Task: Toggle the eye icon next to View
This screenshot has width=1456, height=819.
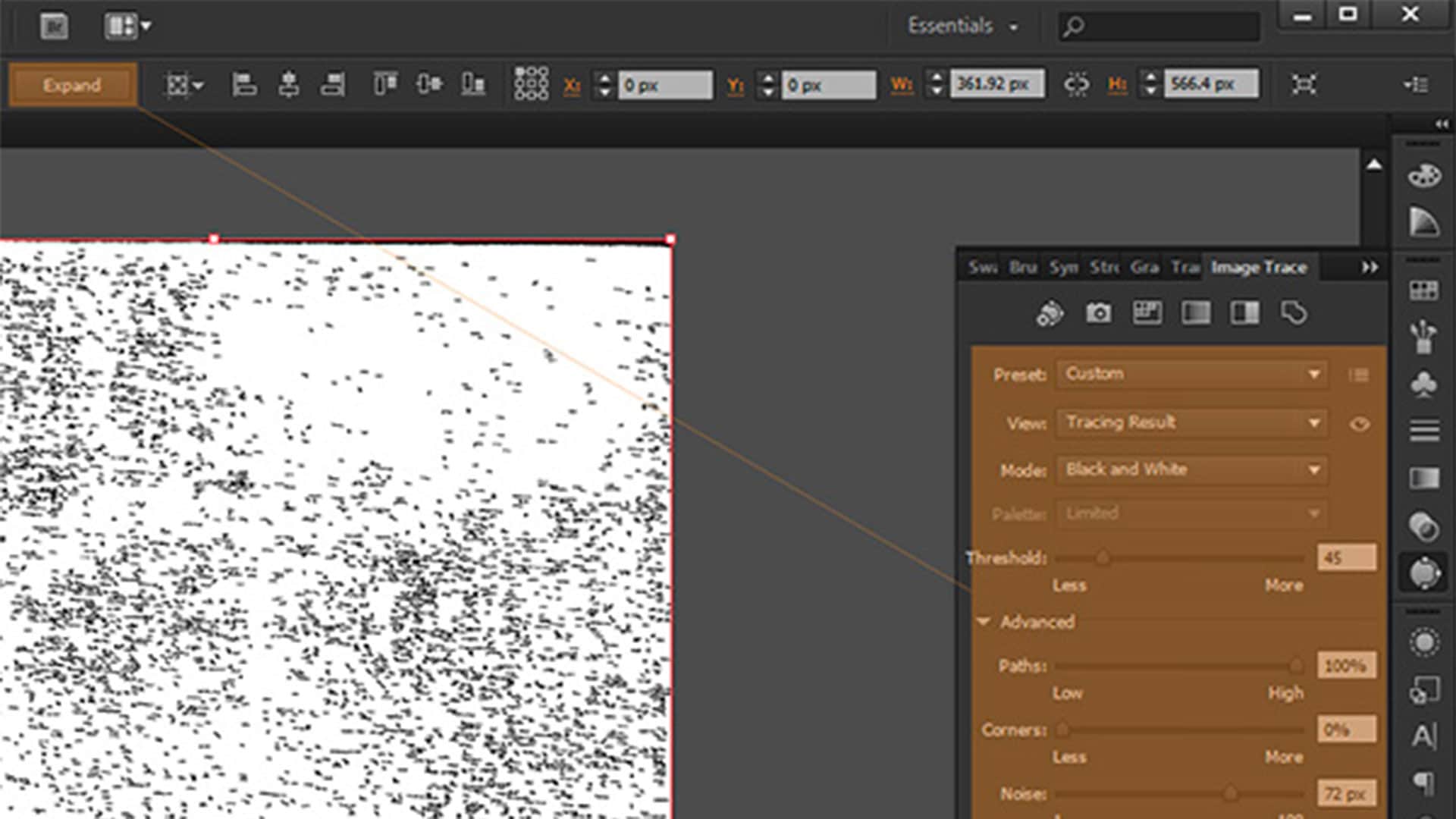Action: click(1360, 424)
